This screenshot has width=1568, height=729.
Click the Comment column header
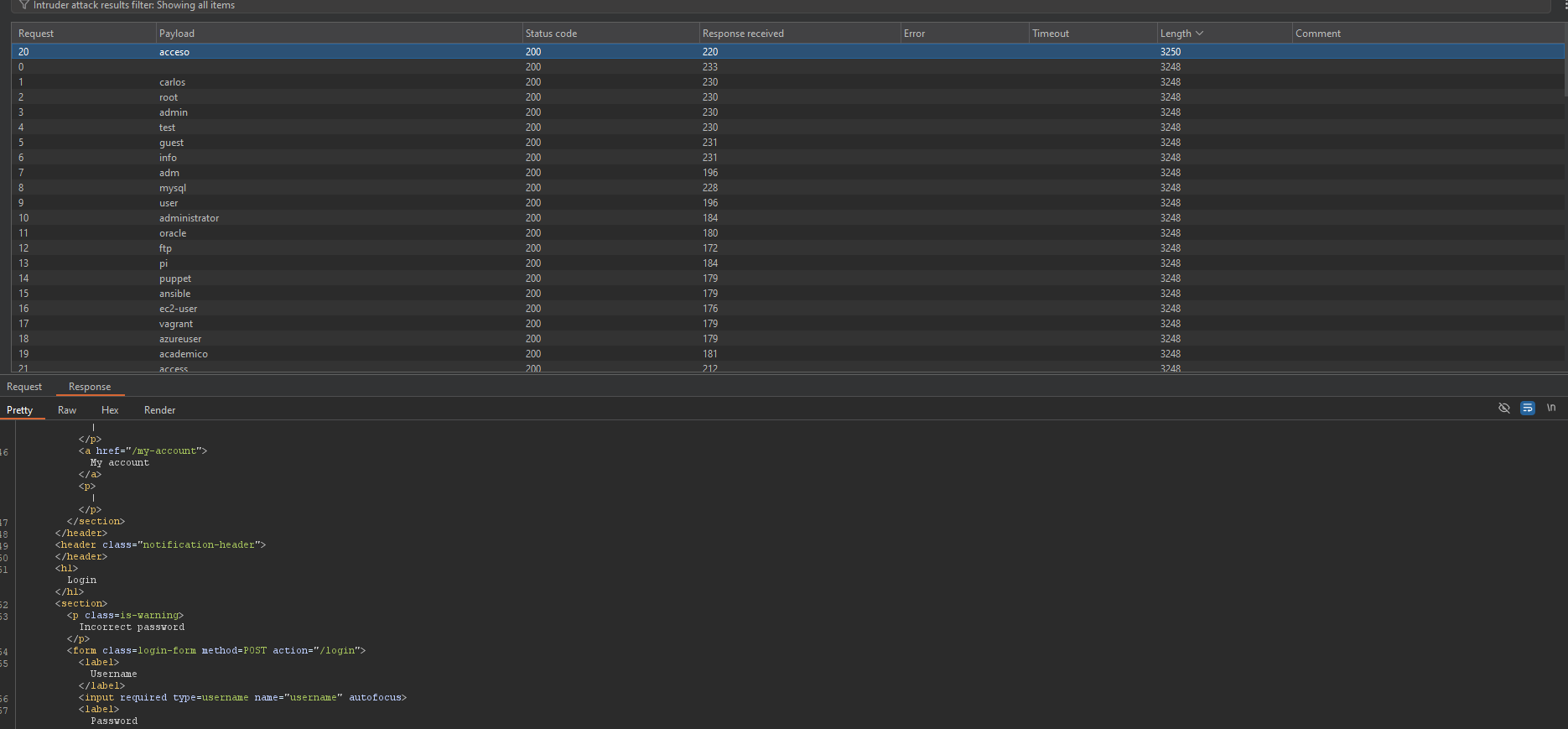(x=1317, y=34)
